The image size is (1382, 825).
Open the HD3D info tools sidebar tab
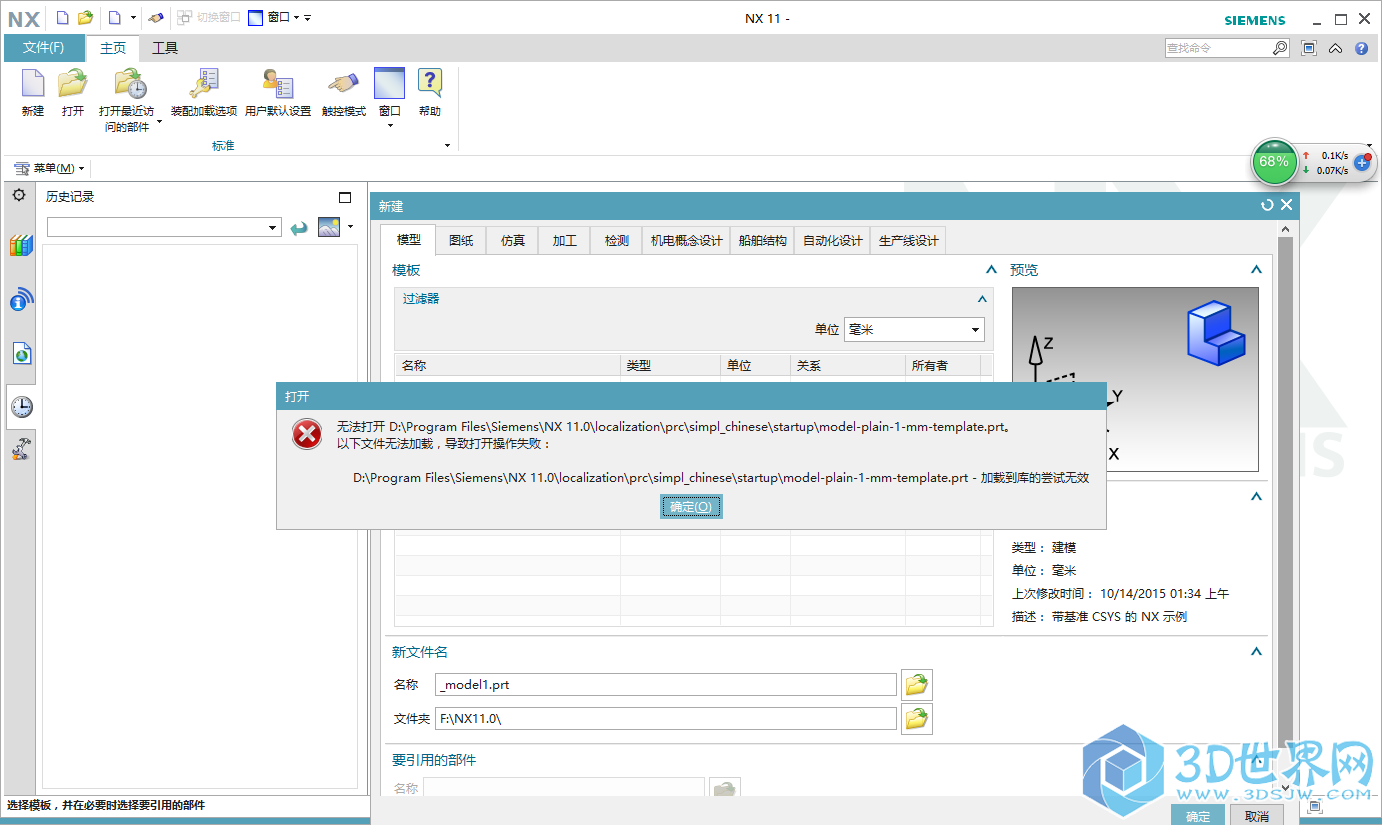tap(21, 299)
